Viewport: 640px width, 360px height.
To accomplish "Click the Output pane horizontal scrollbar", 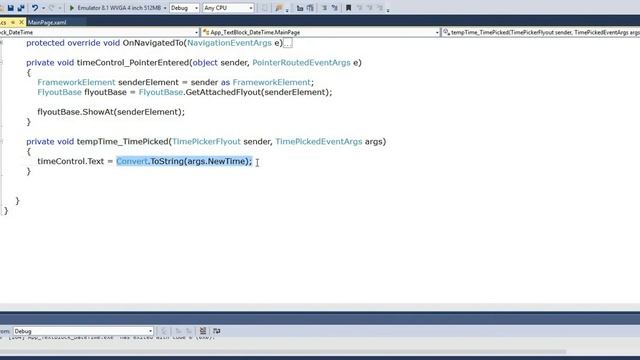I will pos(283,351).
